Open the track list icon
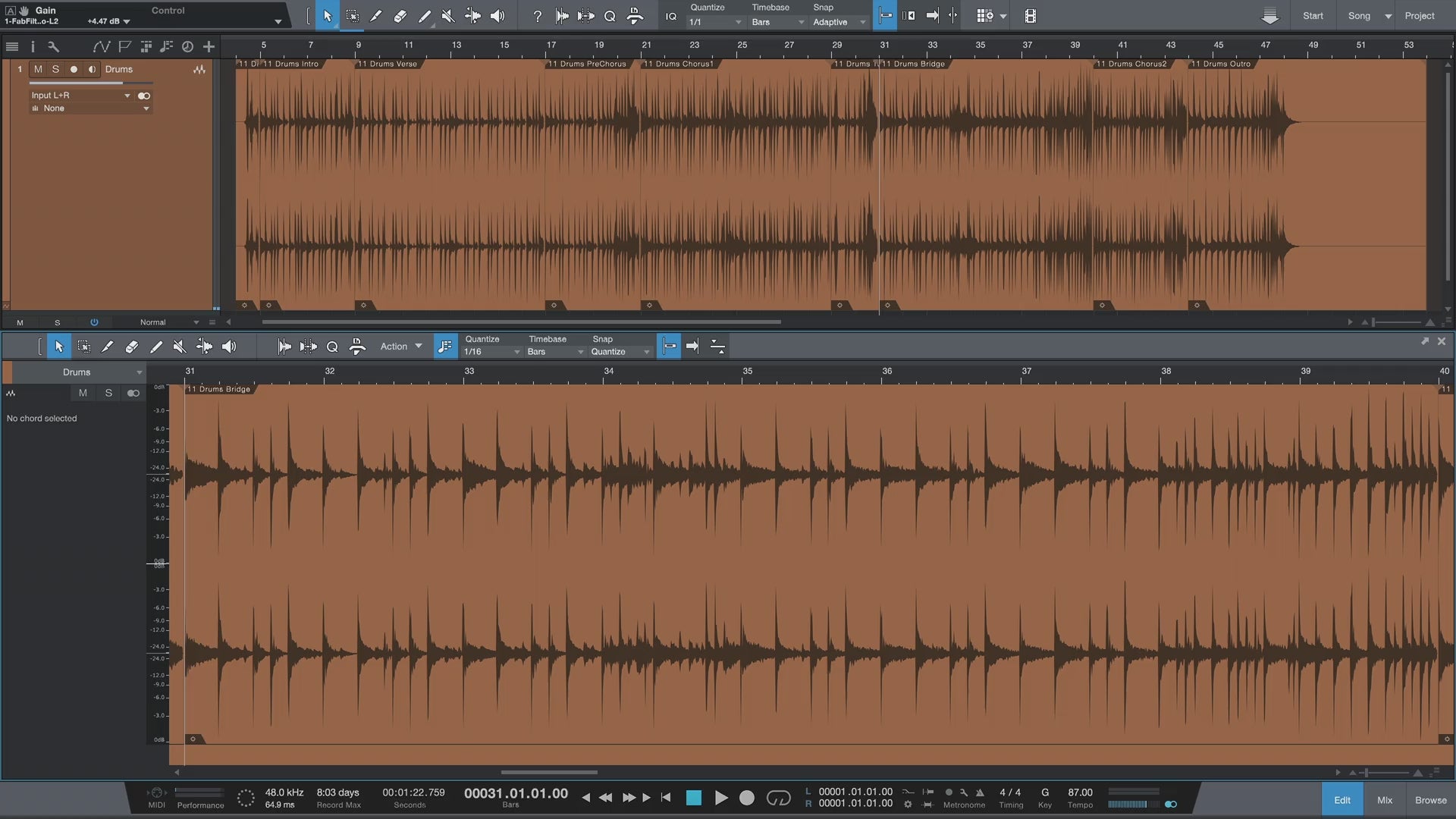Screen dimensions: 1456x819 coord(12,46)
